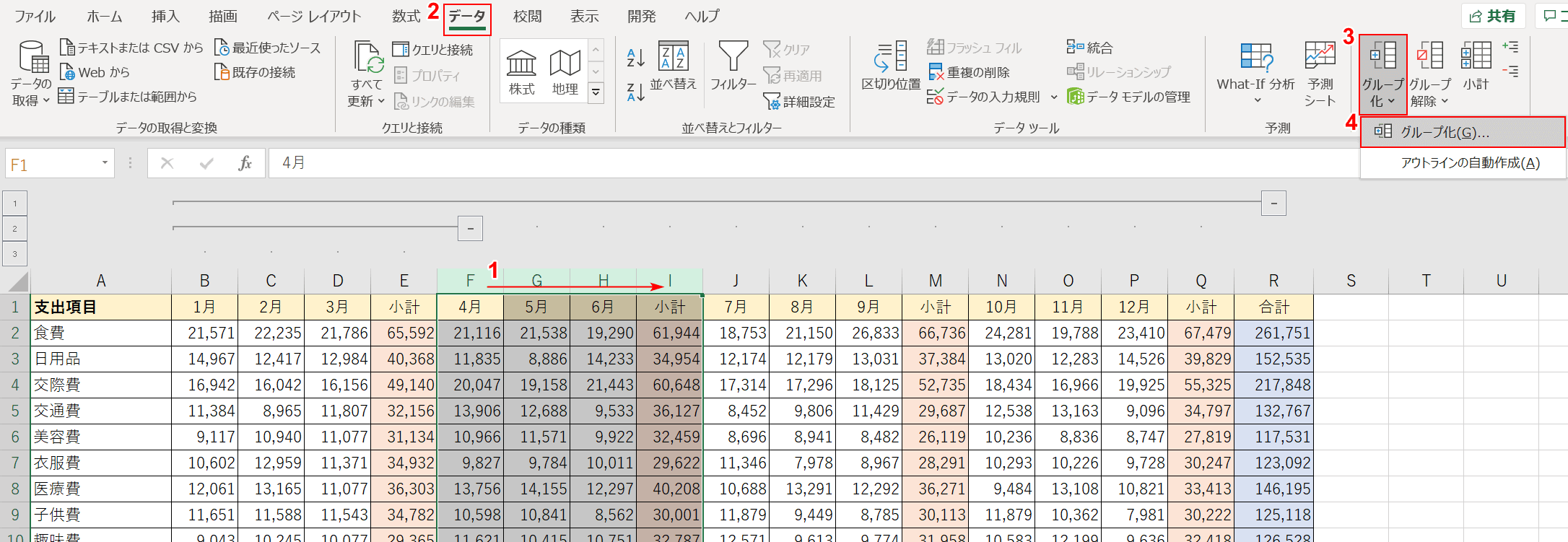
Task: Sort descending Z to A
Action: point(636,92)
